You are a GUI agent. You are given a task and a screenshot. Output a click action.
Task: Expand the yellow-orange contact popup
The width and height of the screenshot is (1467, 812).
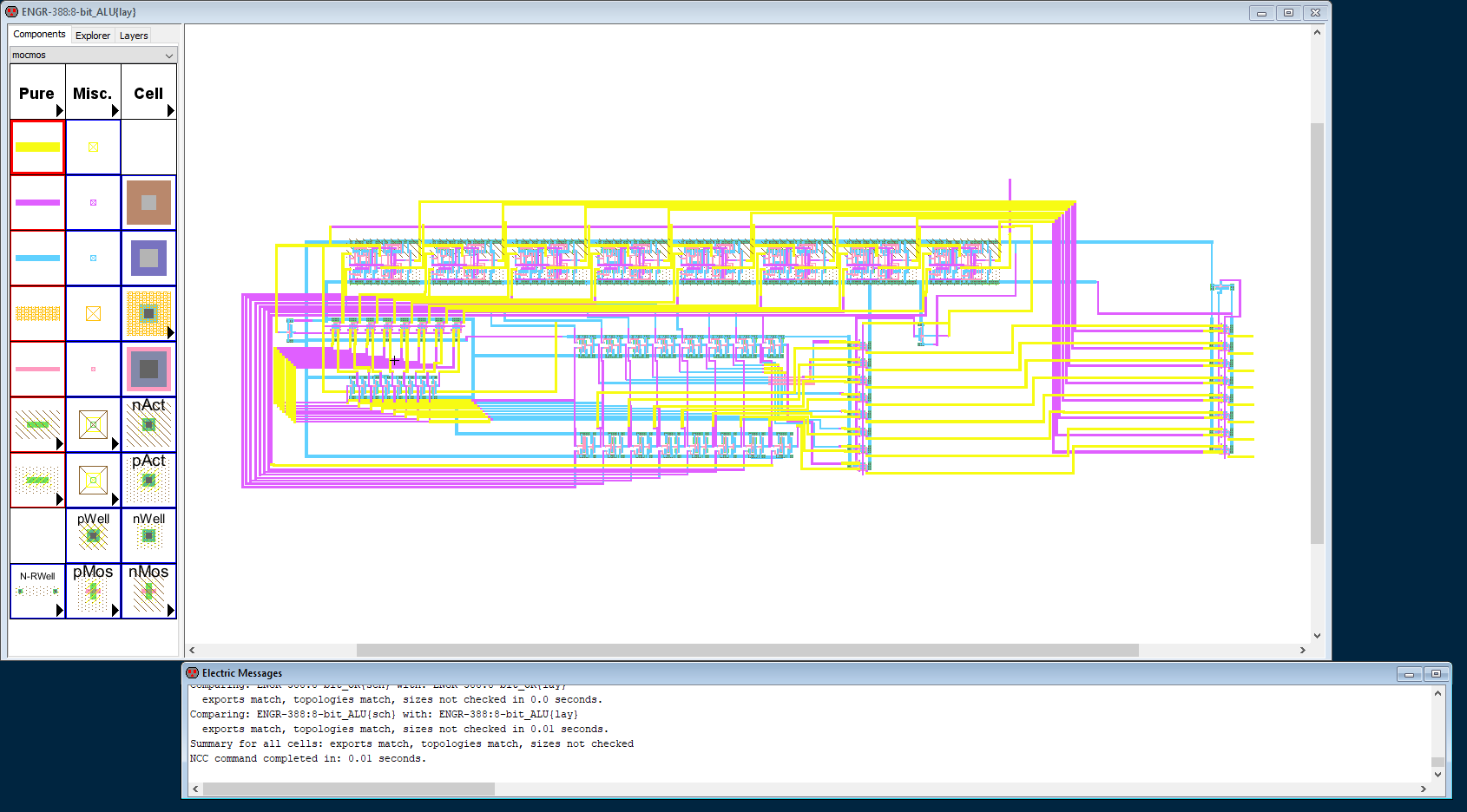[x=170, y=332]
